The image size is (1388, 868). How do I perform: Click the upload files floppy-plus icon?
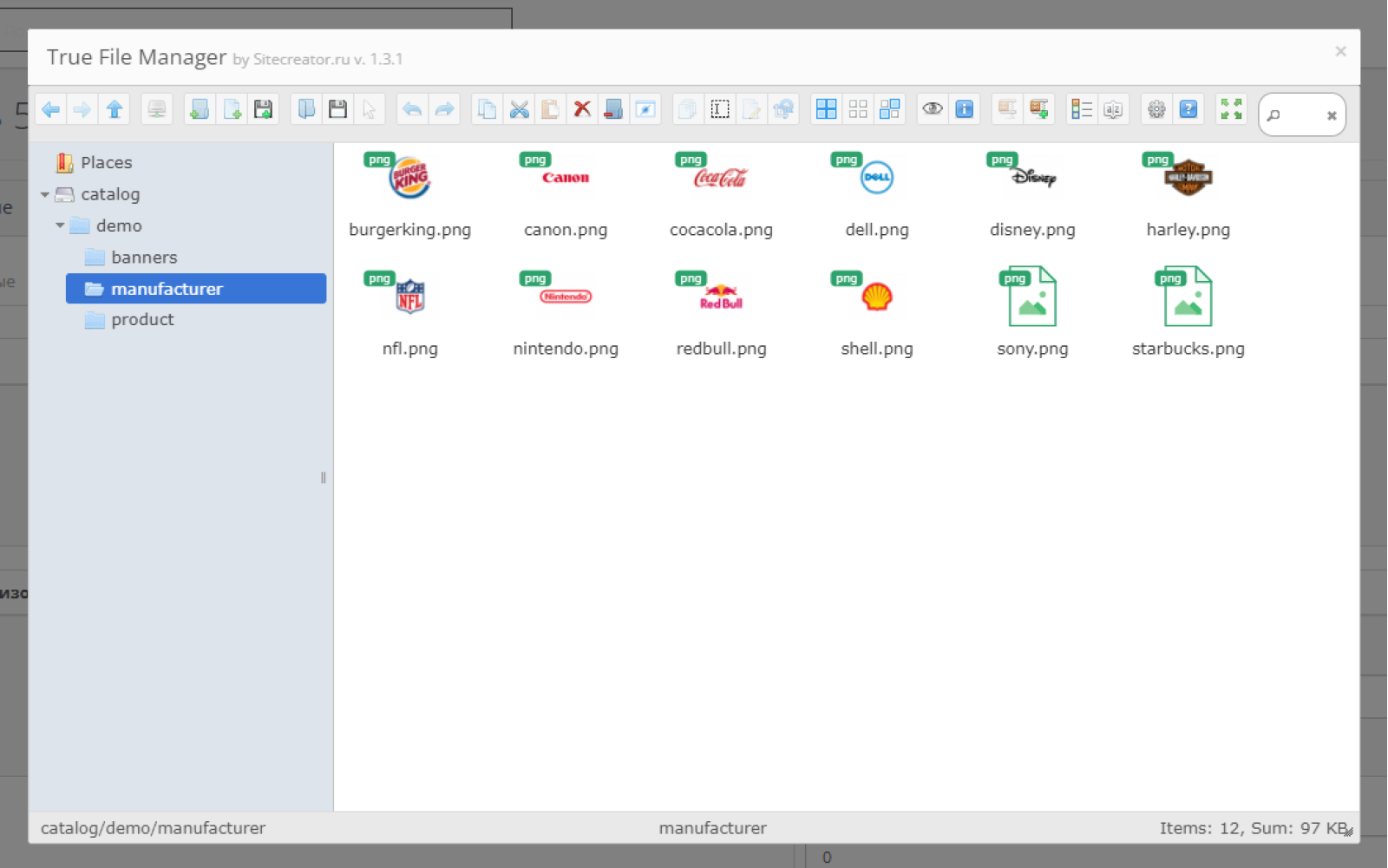tap(263, 109)
